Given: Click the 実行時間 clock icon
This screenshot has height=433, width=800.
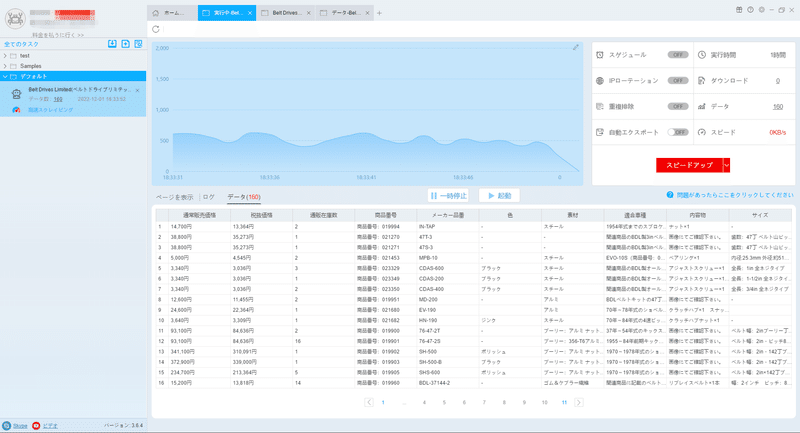Looking at the screenshot, I should tap(702, 55).
